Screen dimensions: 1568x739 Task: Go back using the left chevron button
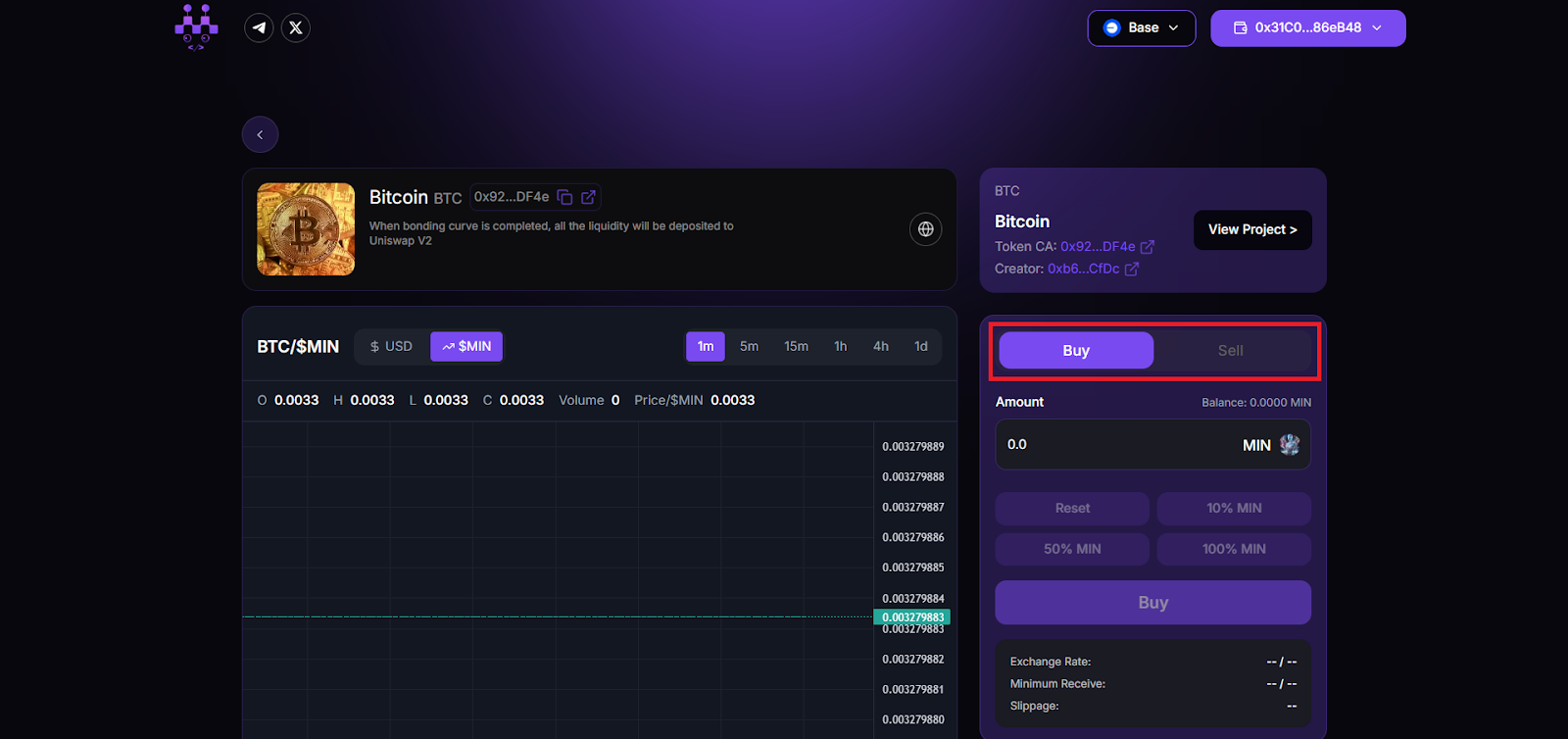(260, 134)
